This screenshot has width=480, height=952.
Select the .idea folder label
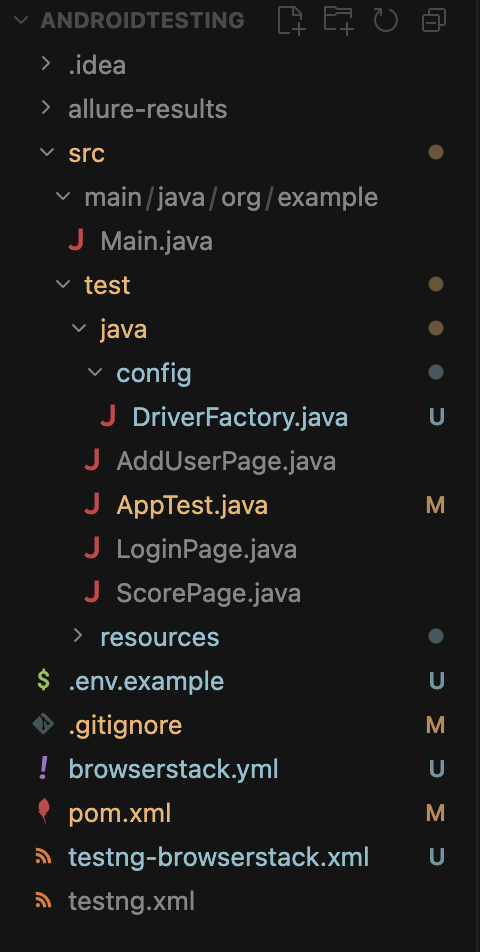coord(97,64)
